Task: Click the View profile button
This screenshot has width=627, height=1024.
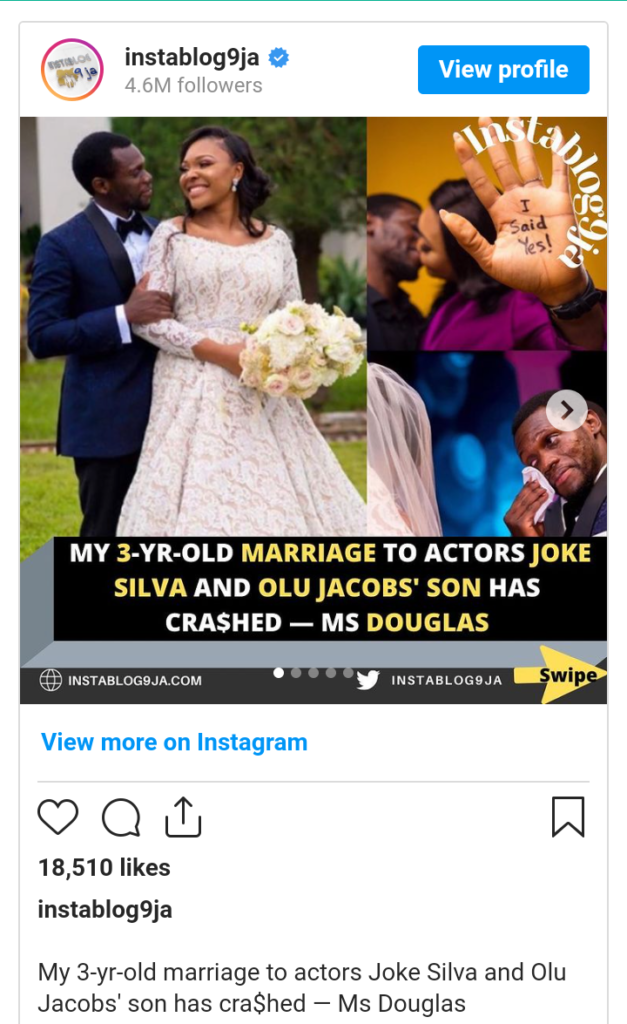Action: 504,69
